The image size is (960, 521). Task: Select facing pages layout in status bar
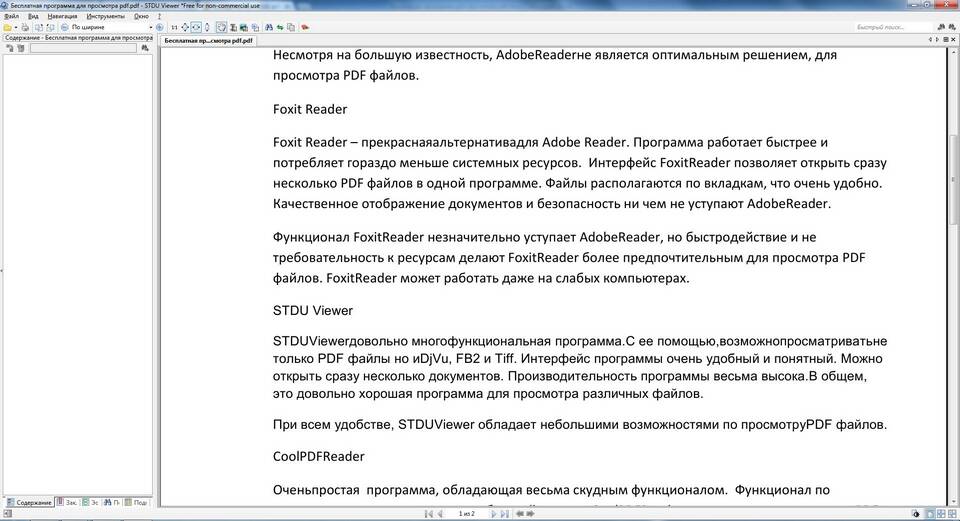941,514
